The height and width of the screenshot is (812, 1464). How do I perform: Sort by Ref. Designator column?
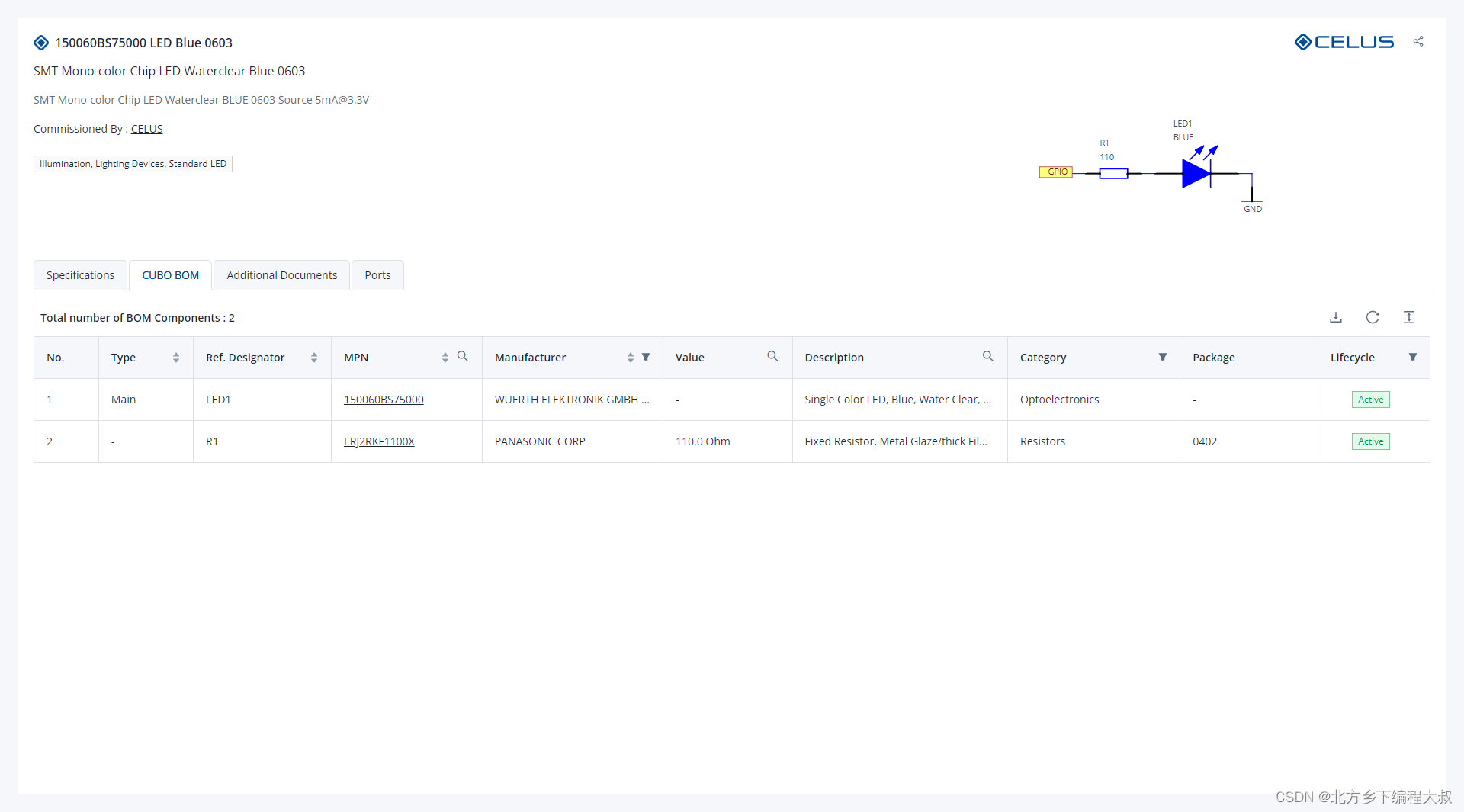pyautogui.click(x=314, y=358)
